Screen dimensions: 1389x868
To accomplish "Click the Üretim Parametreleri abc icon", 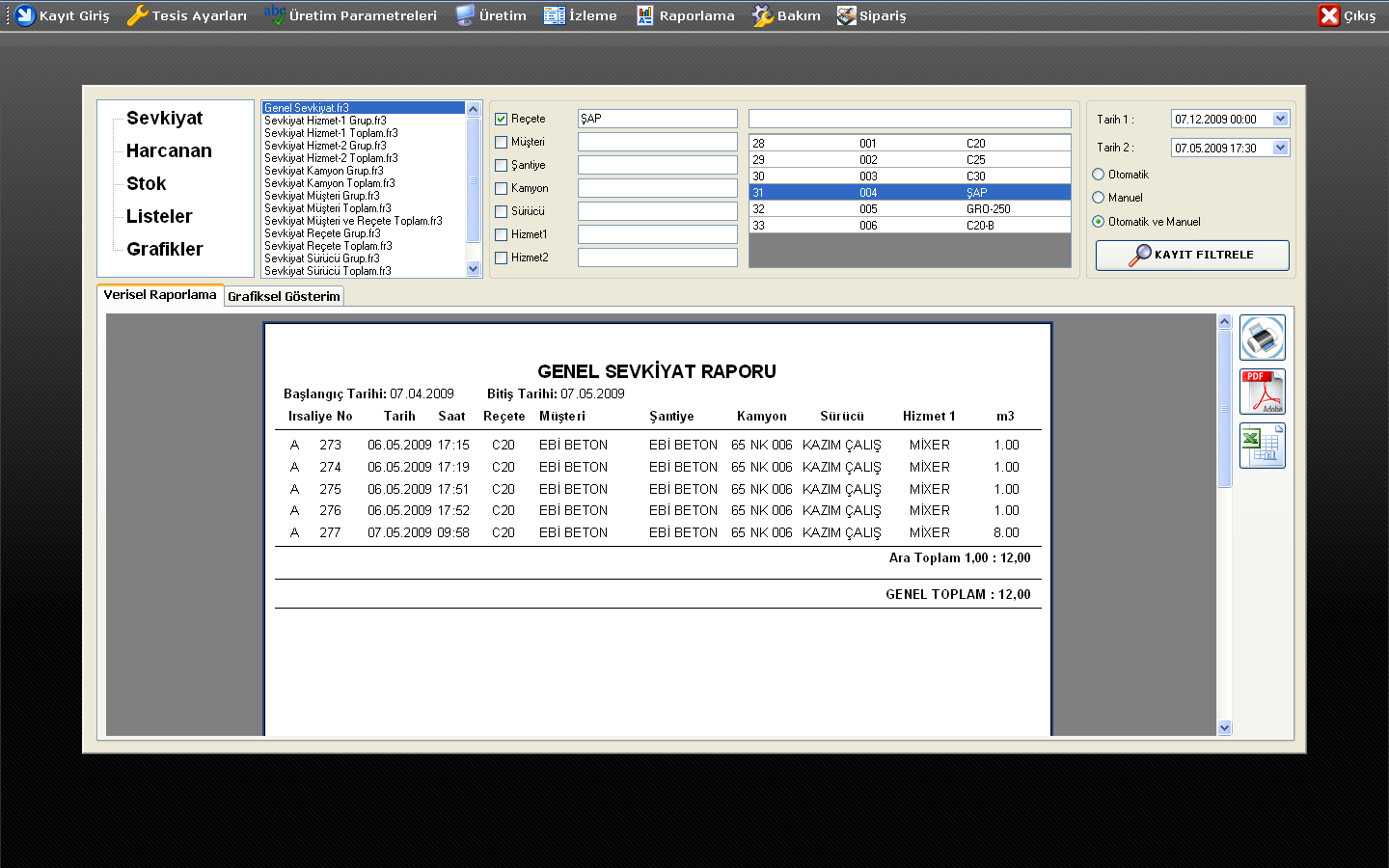I will (275, 15).
